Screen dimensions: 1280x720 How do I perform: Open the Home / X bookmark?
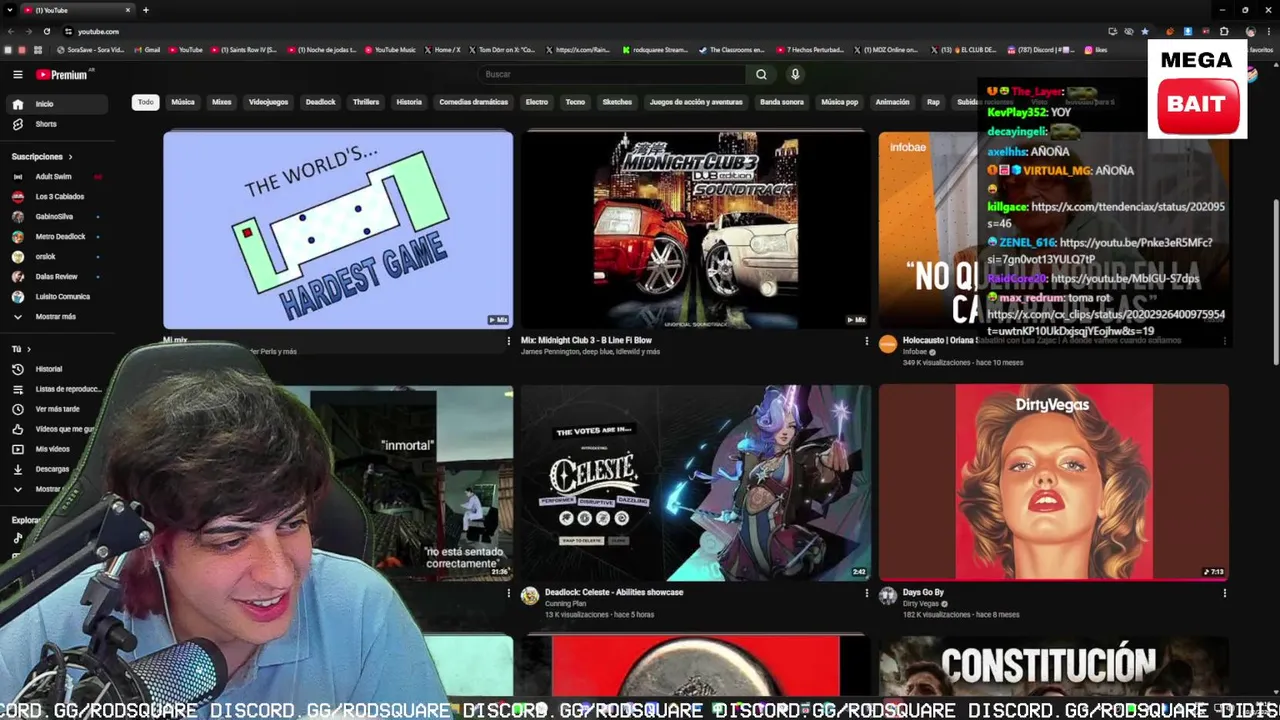tap(443, 49)
